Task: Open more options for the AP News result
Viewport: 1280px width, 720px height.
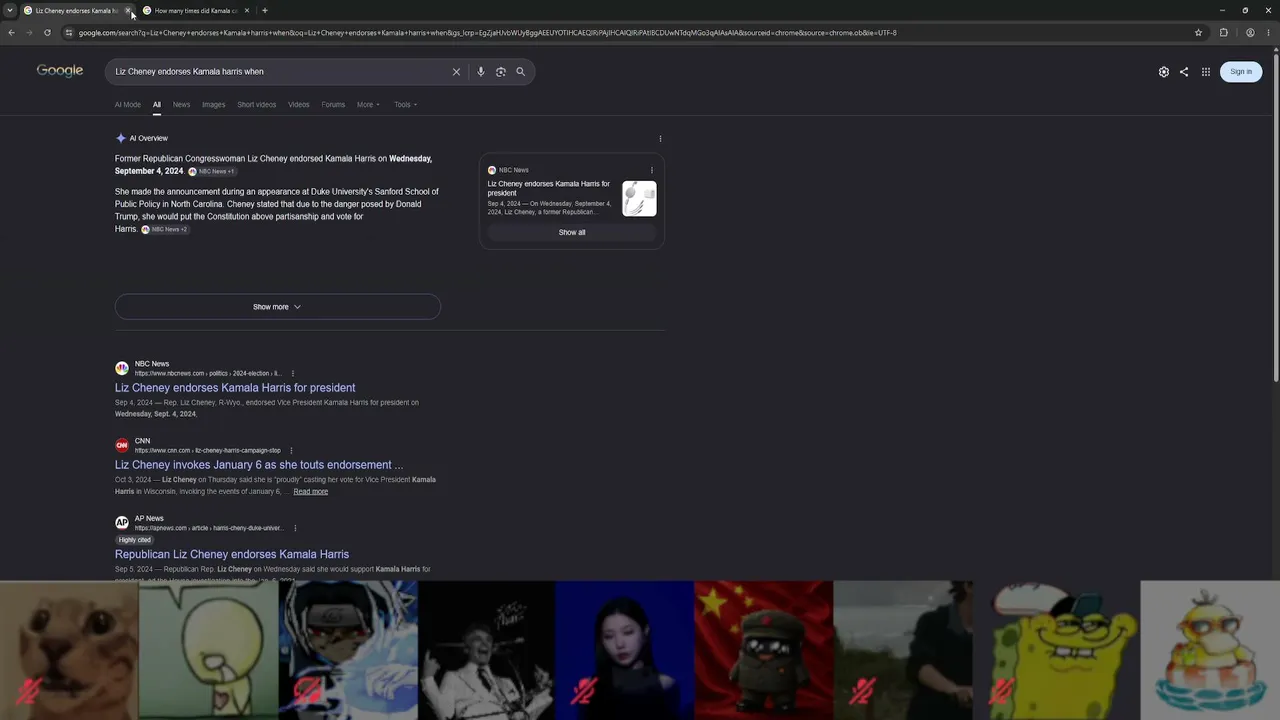Action: 295,528
